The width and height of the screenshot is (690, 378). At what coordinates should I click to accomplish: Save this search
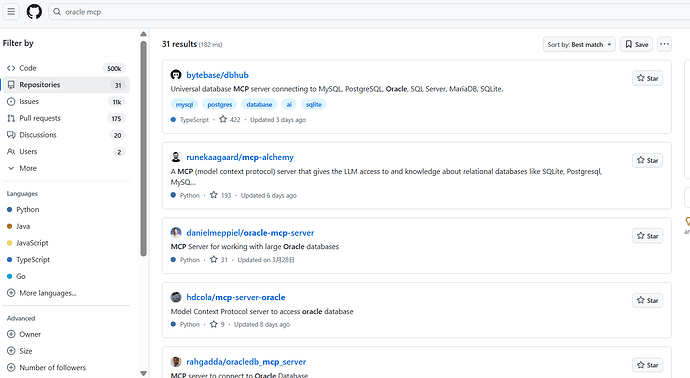point(637,44)
